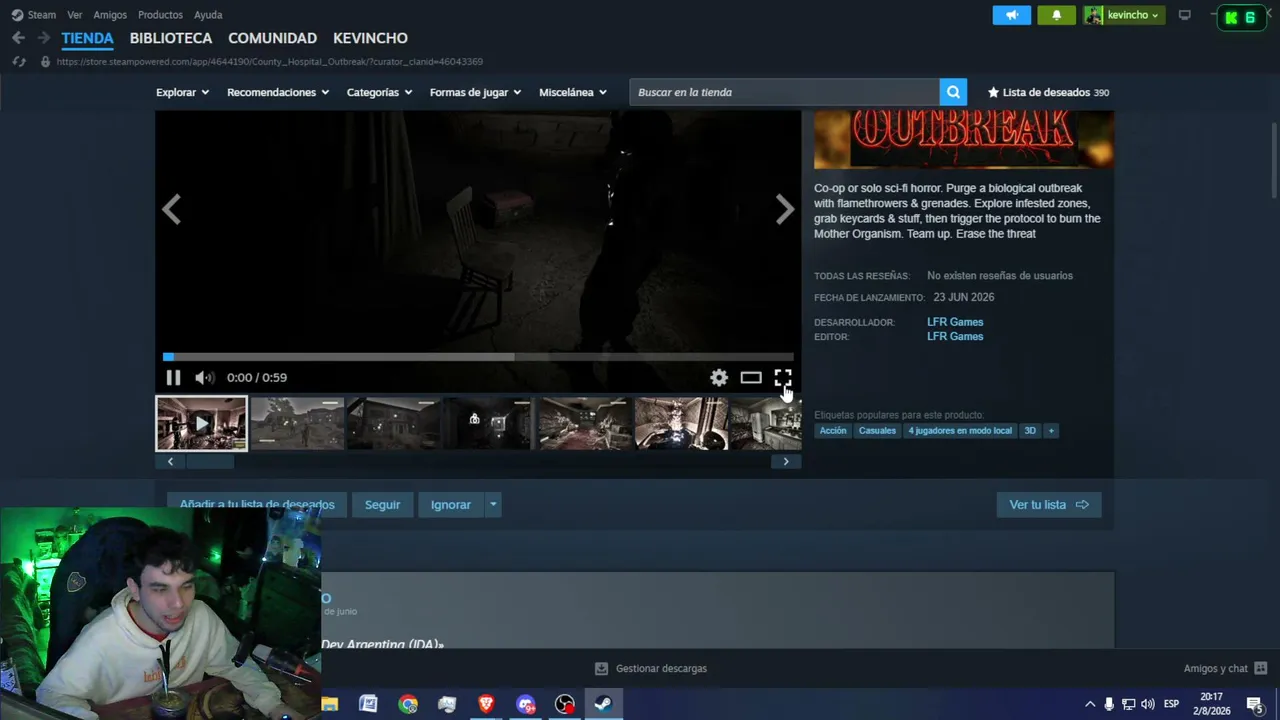Screen dimensions: 1280x720
Task: Open the notifications bell
Action: coord(1057,15)
